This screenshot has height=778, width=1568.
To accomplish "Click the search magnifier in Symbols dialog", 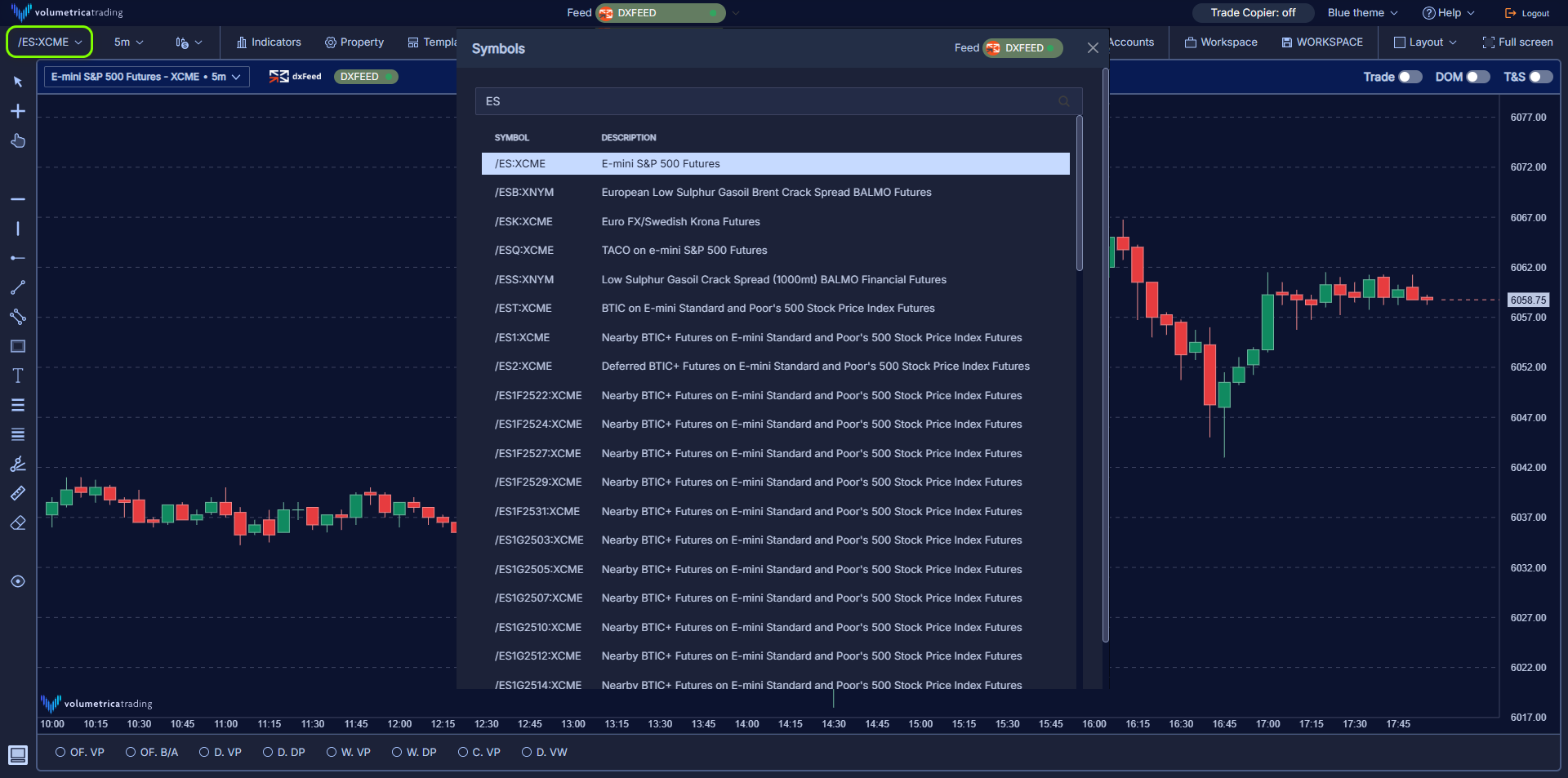I will coord(1063,101).
